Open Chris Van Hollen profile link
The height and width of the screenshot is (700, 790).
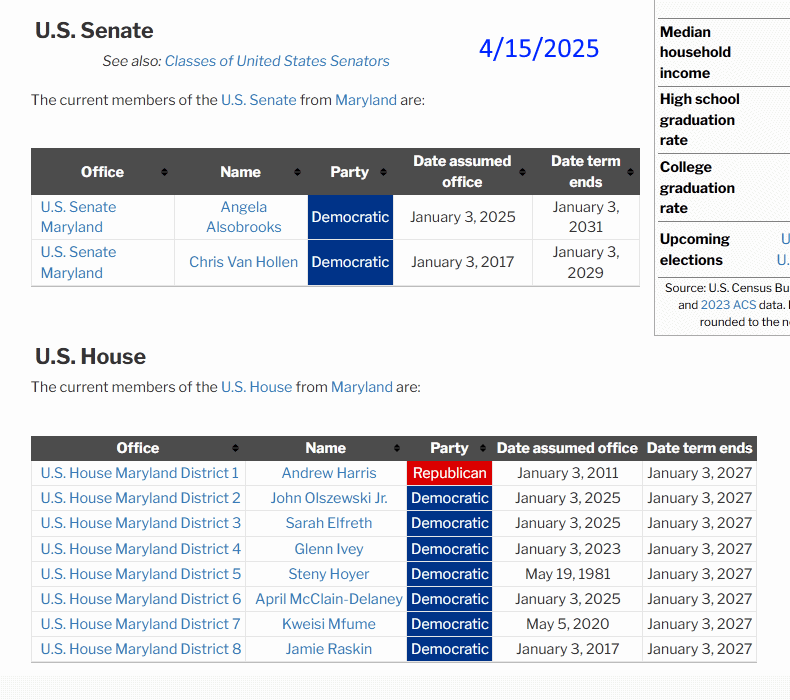[244, 262]
